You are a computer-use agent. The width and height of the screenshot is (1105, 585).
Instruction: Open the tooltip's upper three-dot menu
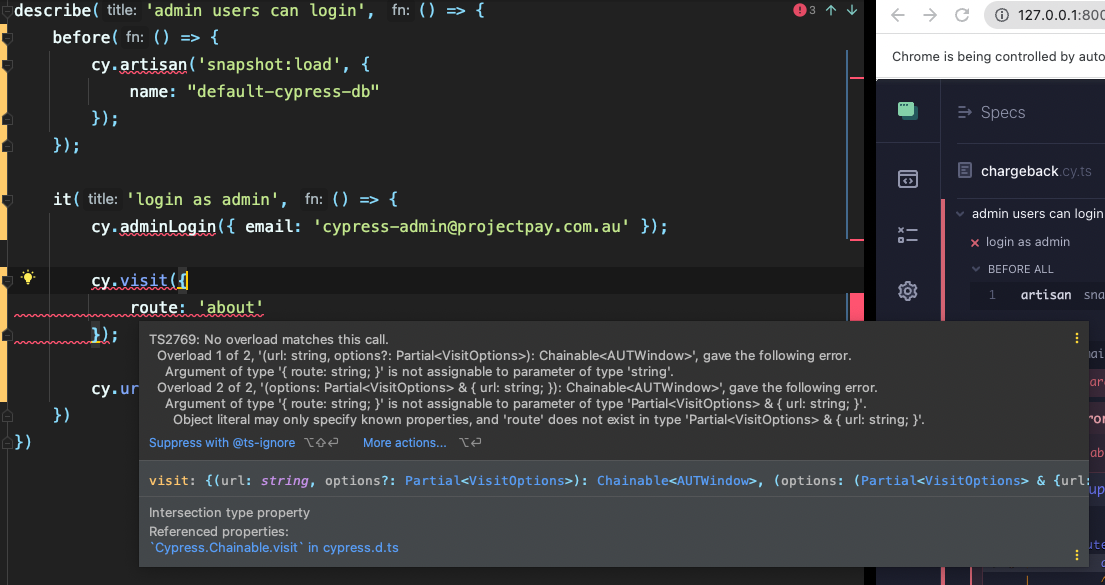coord(1076,338)
